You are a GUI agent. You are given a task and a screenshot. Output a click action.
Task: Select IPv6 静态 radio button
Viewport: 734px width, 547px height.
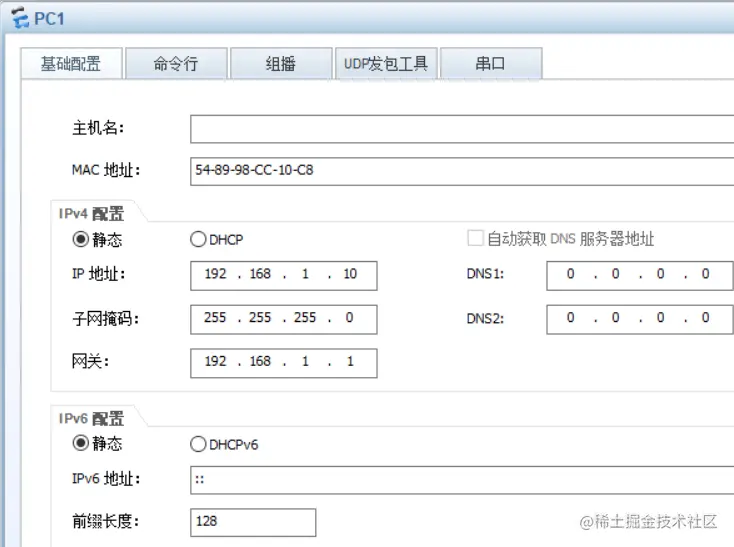81,443
